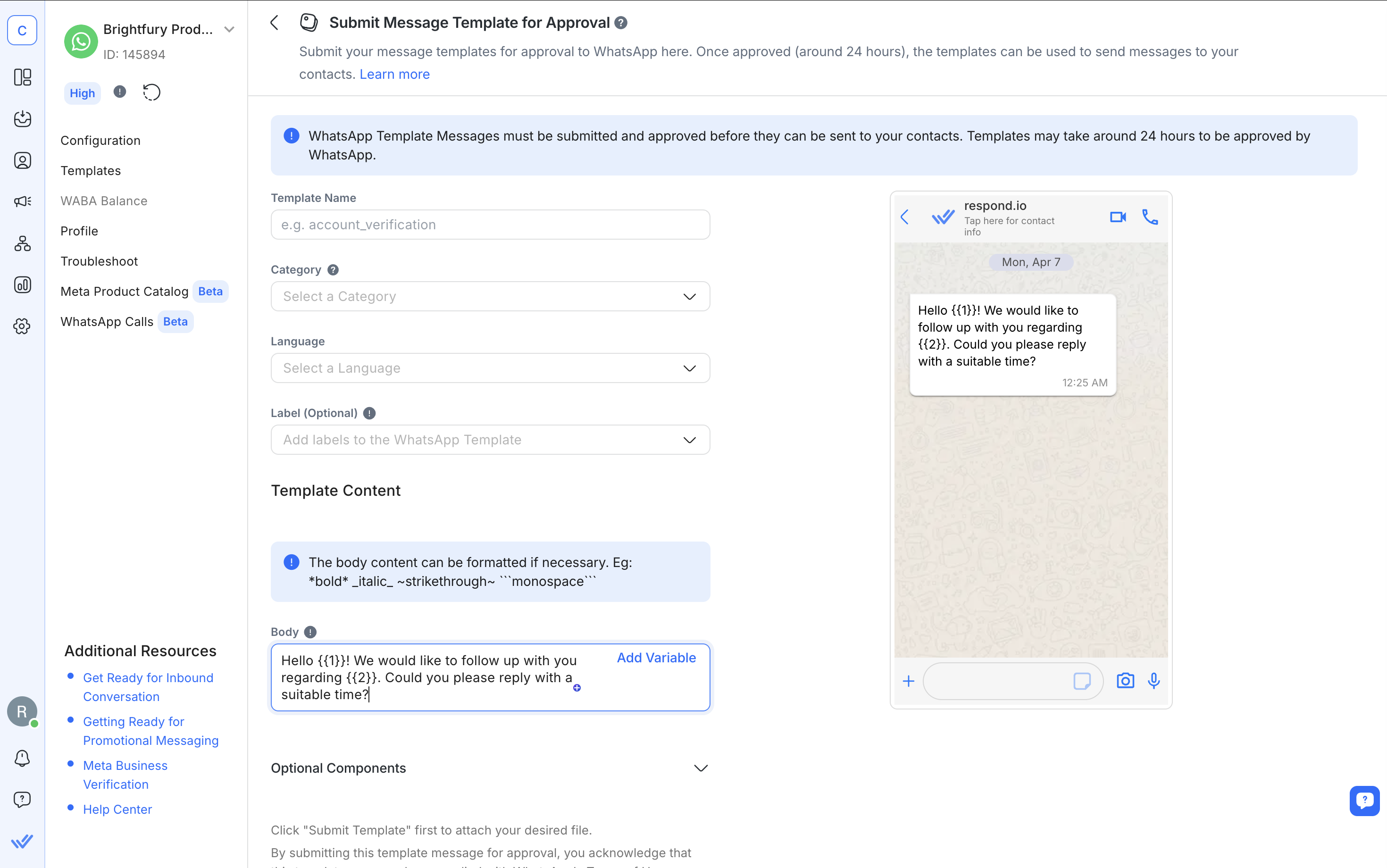The image size is (1387, 868).
Task: Open Meta Business Verification link
Action: point(125,775)
